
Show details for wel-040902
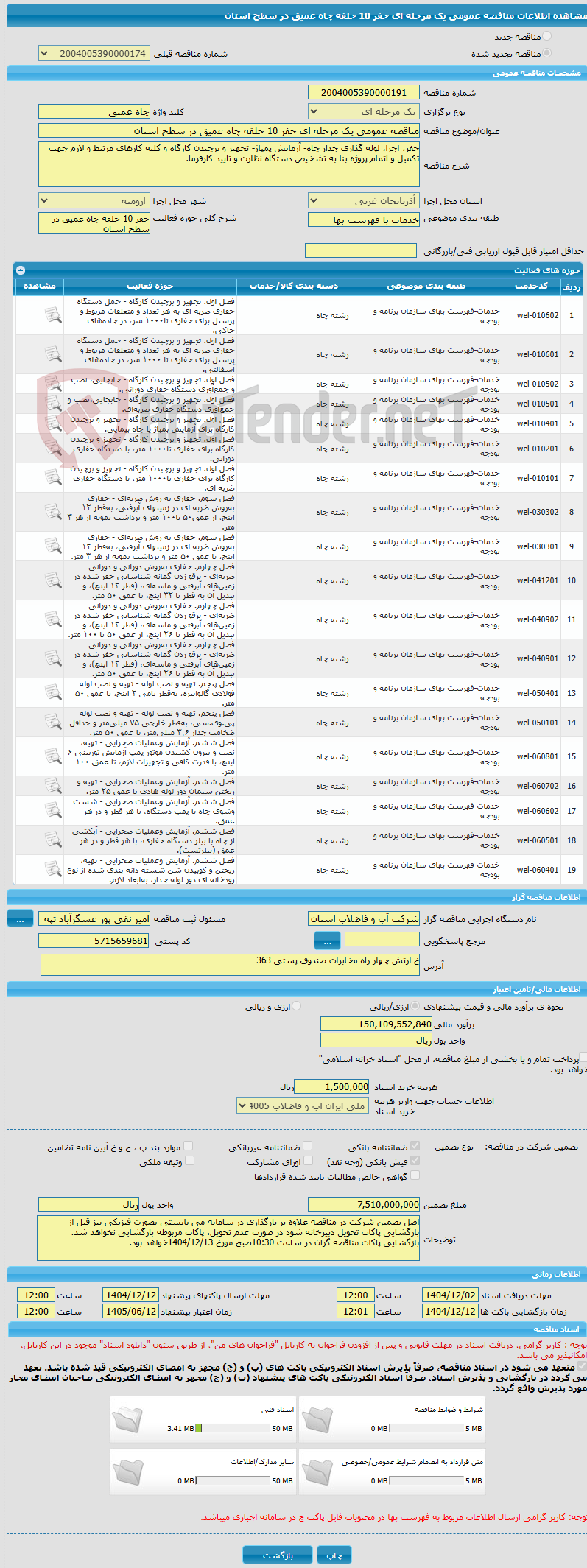coord(53,619)
